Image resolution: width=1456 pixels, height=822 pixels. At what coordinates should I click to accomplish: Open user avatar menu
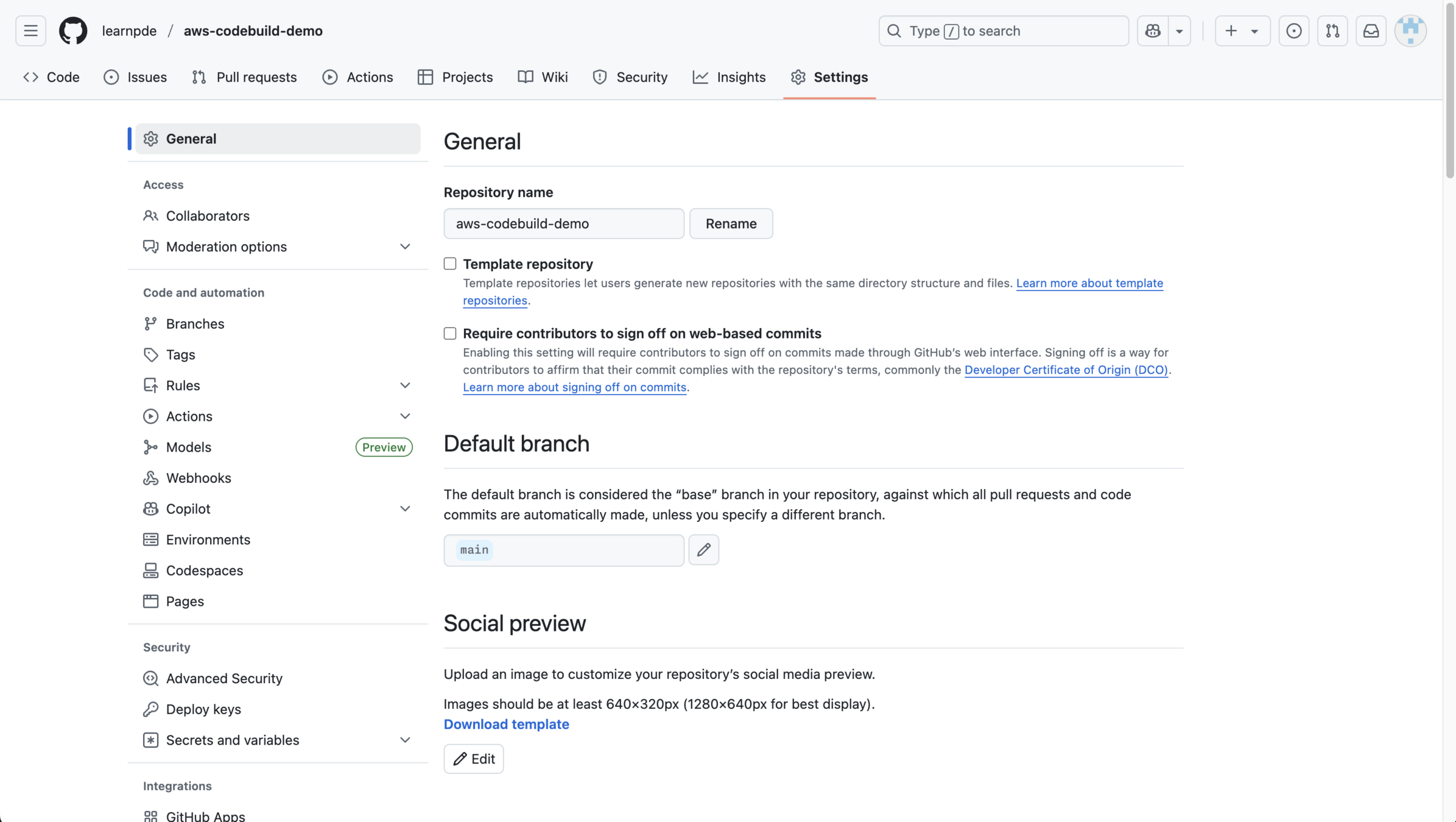[x=1410, y=30]
